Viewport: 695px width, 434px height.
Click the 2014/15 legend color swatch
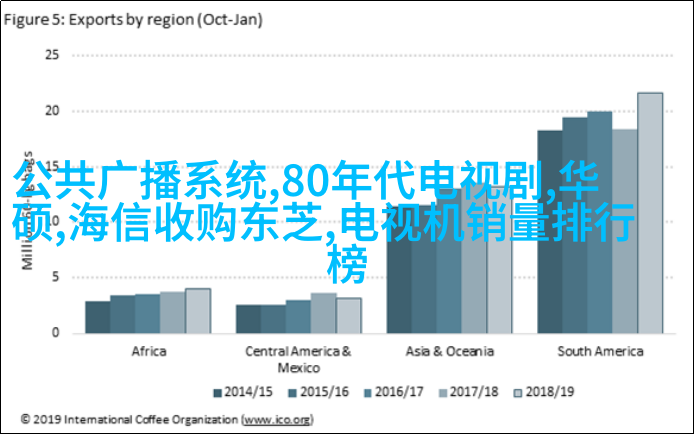pyautogui.click(x=218, y=391)
